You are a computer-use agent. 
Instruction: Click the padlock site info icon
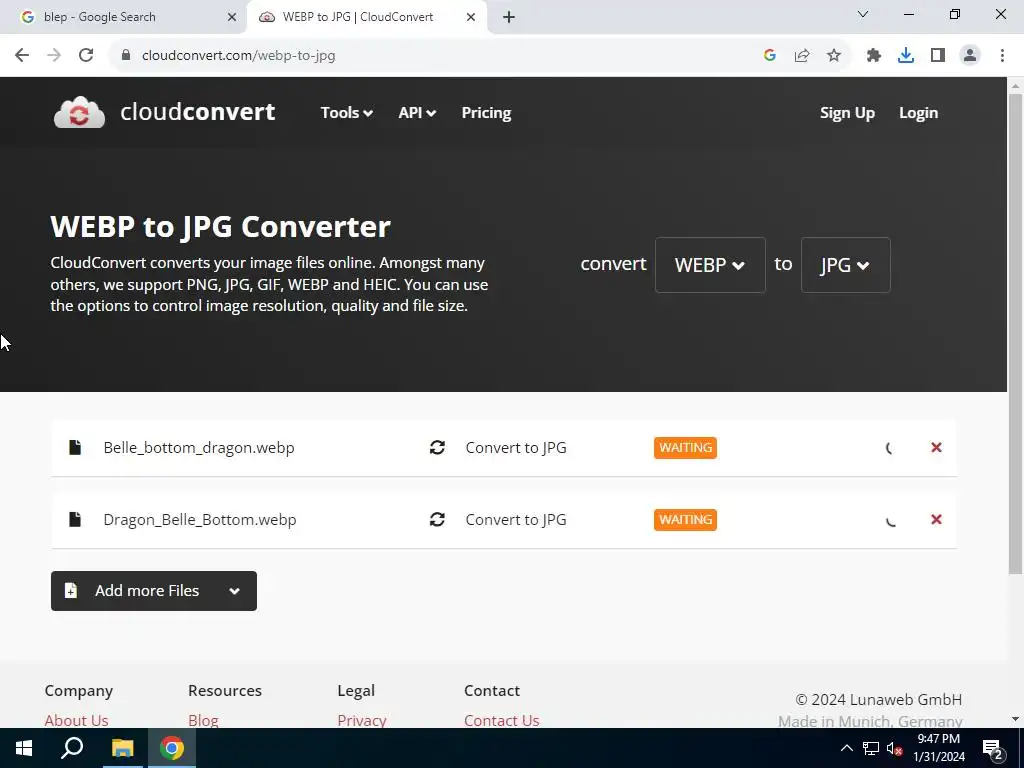point(126,55)
